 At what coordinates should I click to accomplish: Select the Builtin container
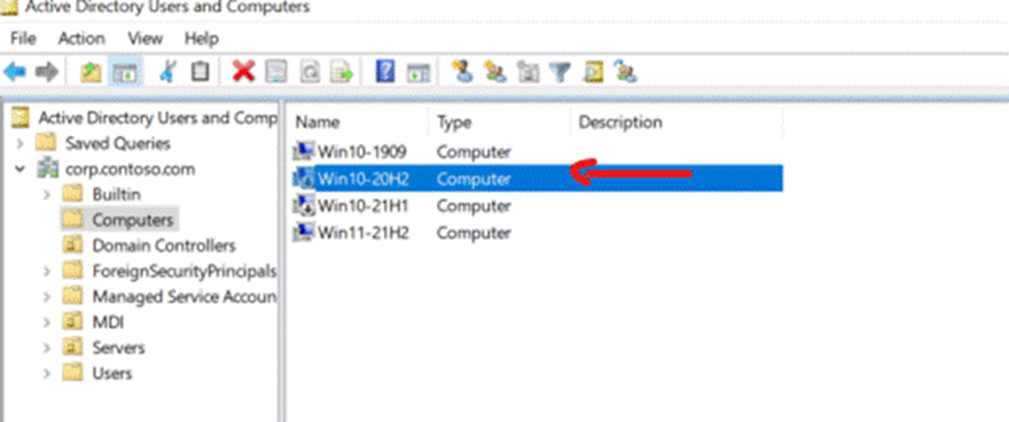click(116, 194)
